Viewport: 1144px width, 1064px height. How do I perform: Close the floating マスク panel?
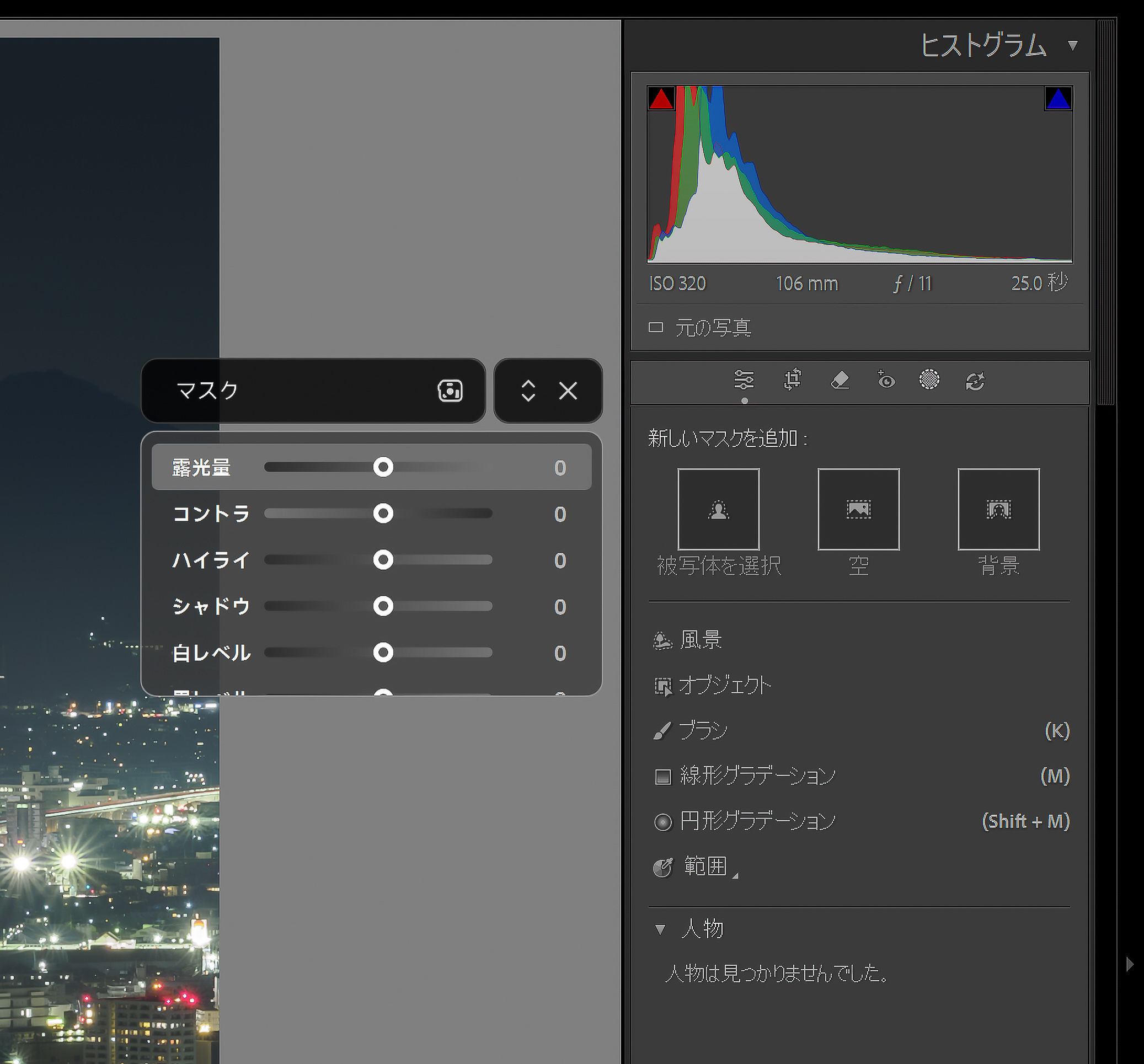(568, 391)
